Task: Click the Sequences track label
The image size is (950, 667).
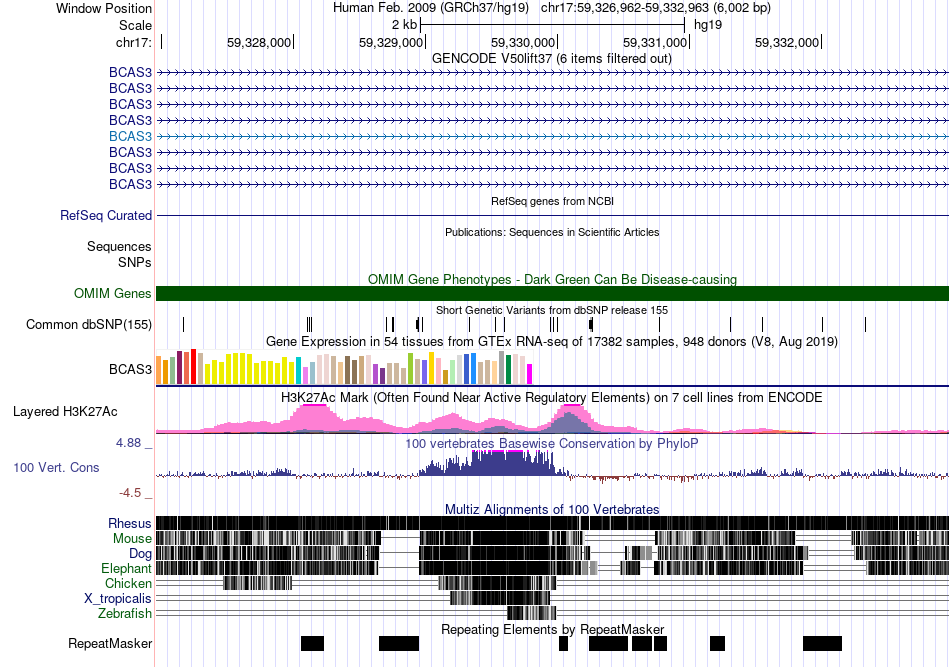Action: coord(119,247)
